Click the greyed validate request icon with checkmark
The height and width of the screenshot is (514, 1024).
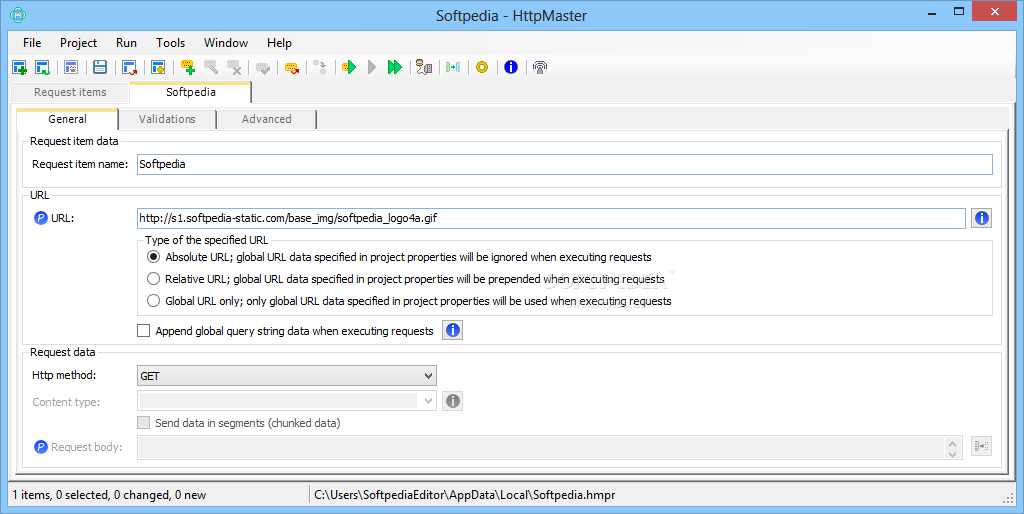click(263, 67)
